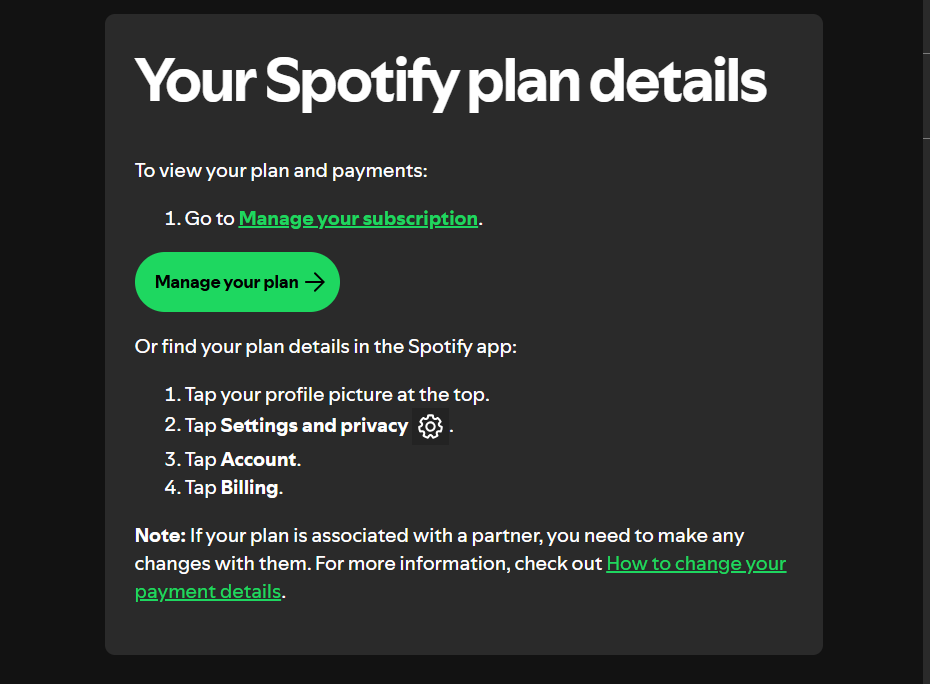Click the bold Settings and privacy label
930x684 pixels.
[x=314, y=425]
